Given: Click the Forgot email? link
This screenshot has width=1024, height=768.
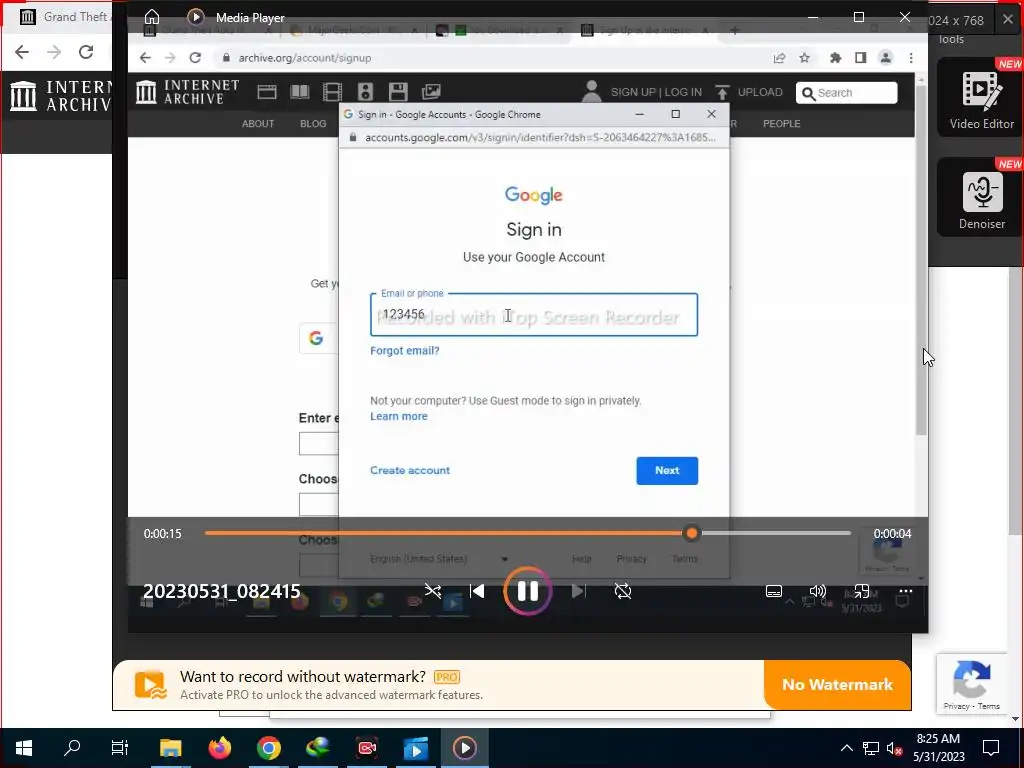Looking at the screenshot, I should click(x=404, y=351).
